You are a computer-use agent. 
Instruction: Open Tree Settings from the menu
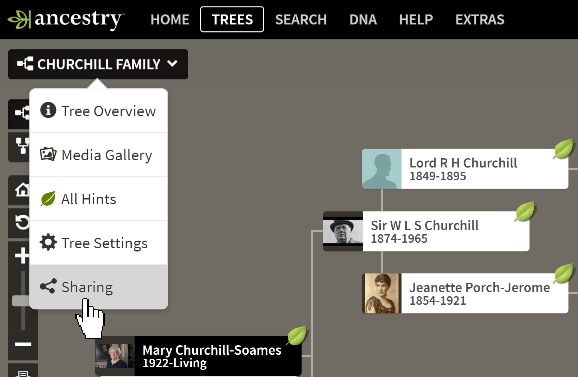[98, 243]
